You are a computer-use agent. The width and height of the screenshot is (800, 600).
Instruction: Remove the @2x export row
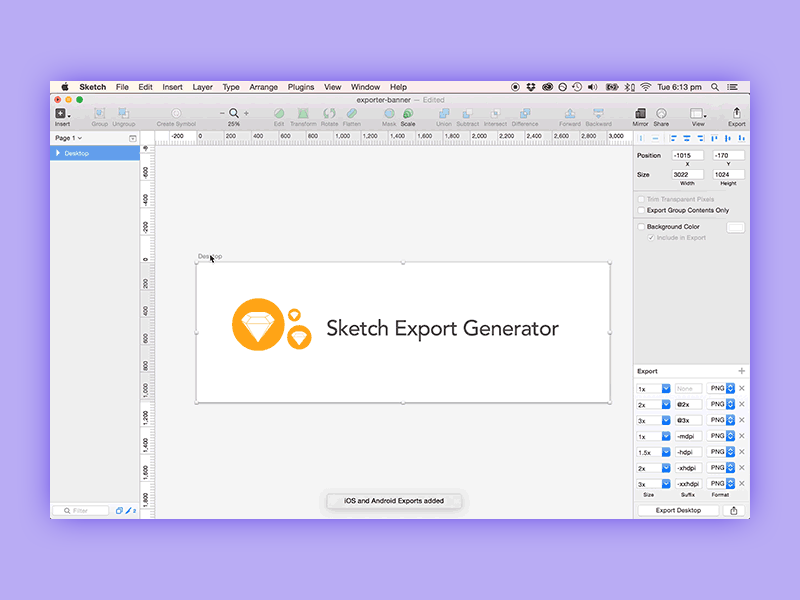(742, 404)
